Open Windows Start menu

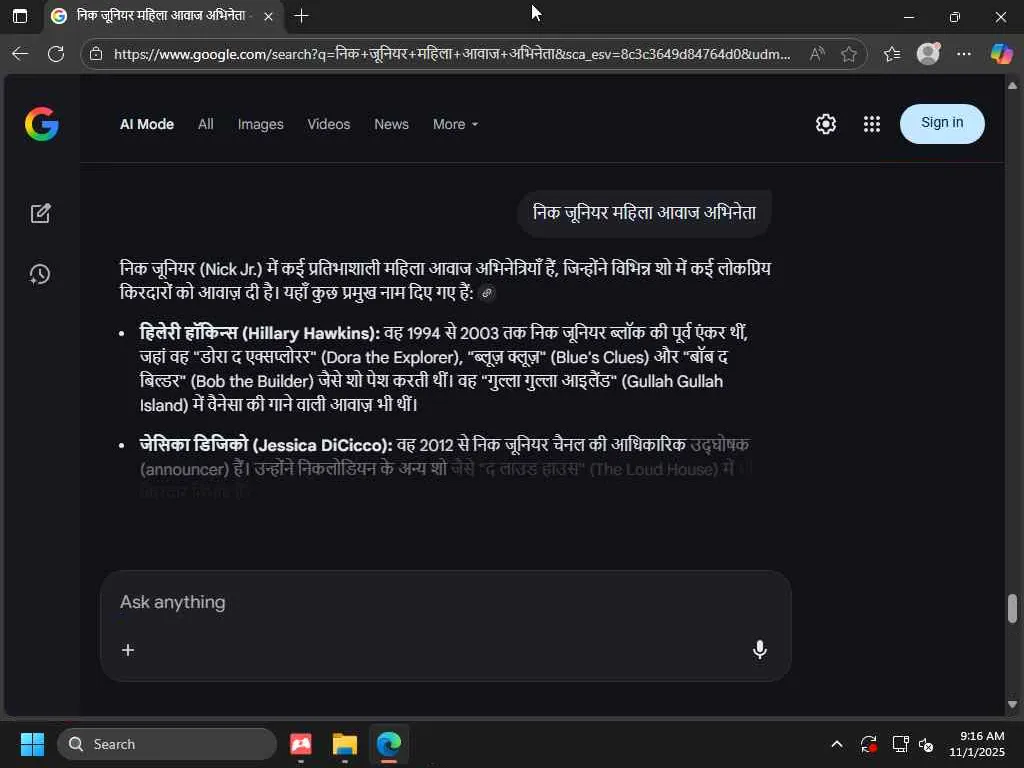32,744
